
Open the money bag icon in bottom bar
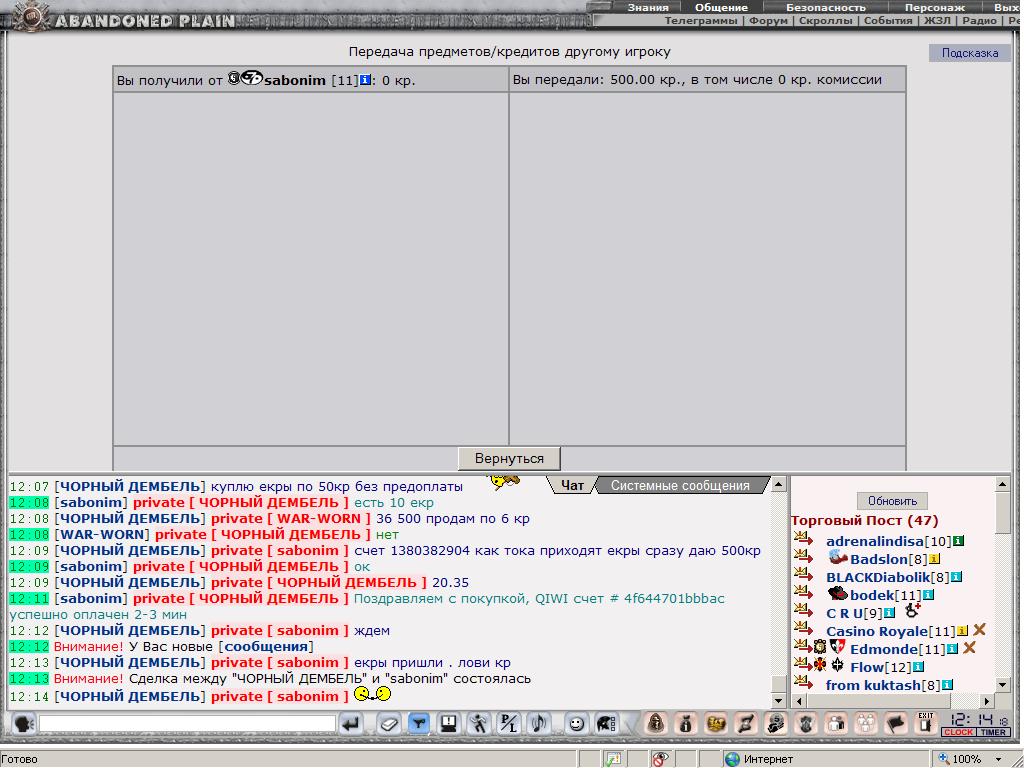tap(686, 724)
